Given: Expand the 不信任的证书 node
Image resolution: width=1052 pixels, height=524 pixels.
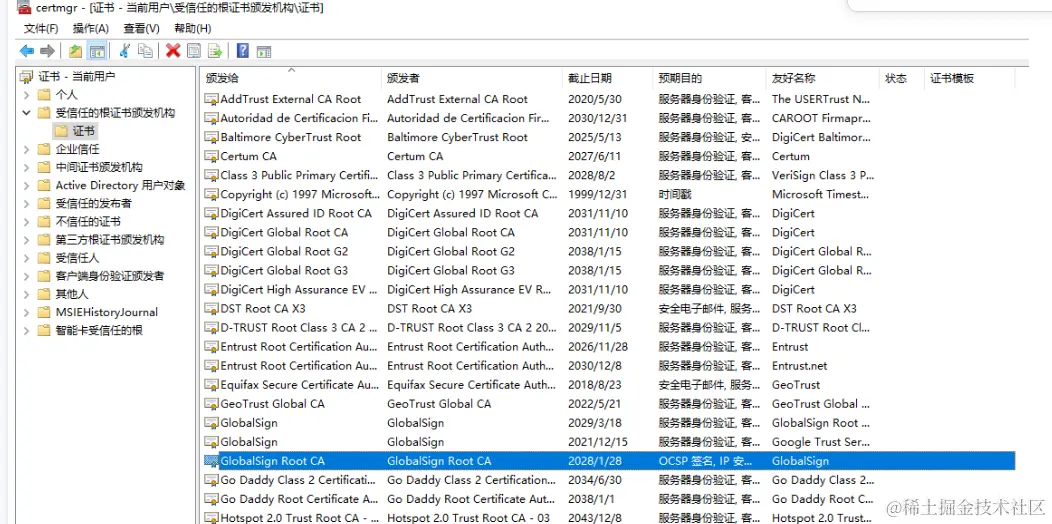Looking at the screenshot, I should (x=26, y=221).
